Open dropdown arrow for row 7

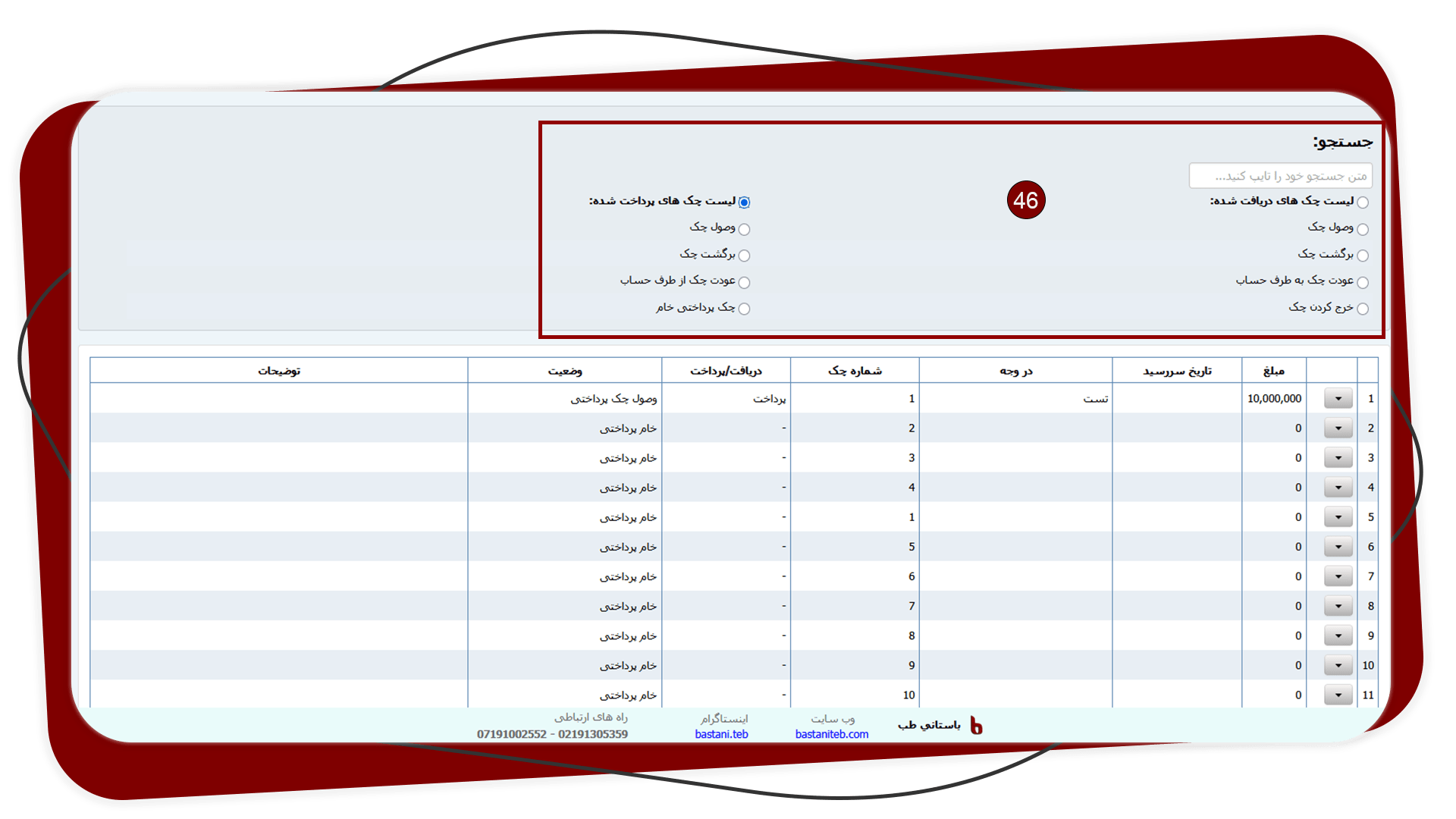point(1338,576)
